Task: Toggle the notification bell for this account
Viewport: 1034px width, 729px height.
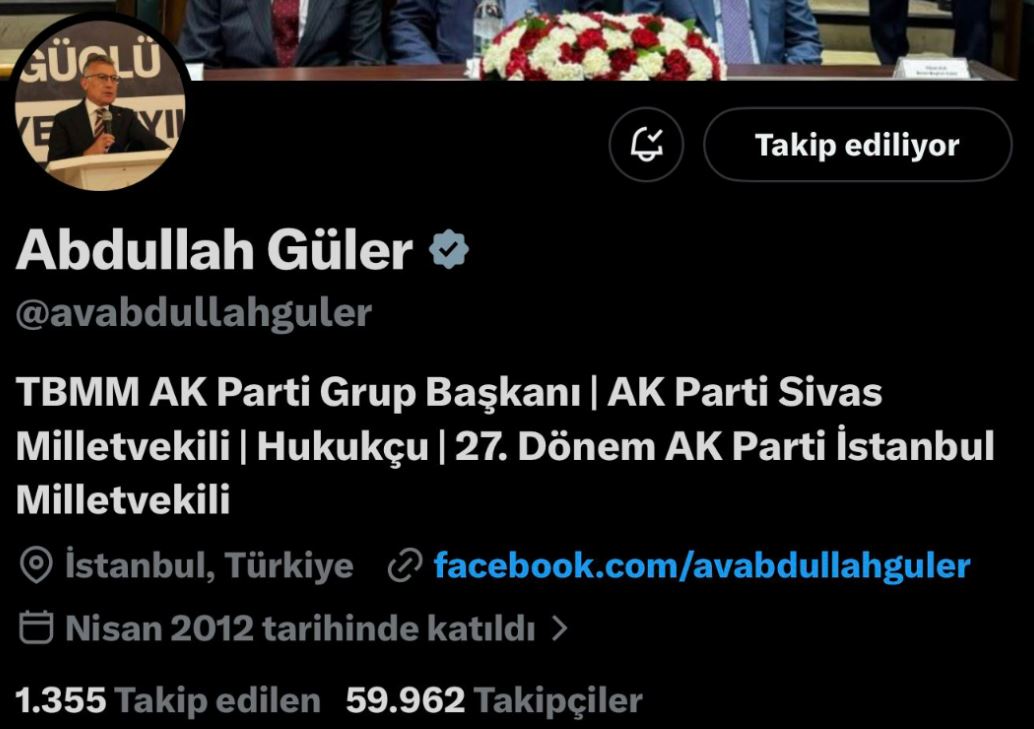Action: [646, 144]
